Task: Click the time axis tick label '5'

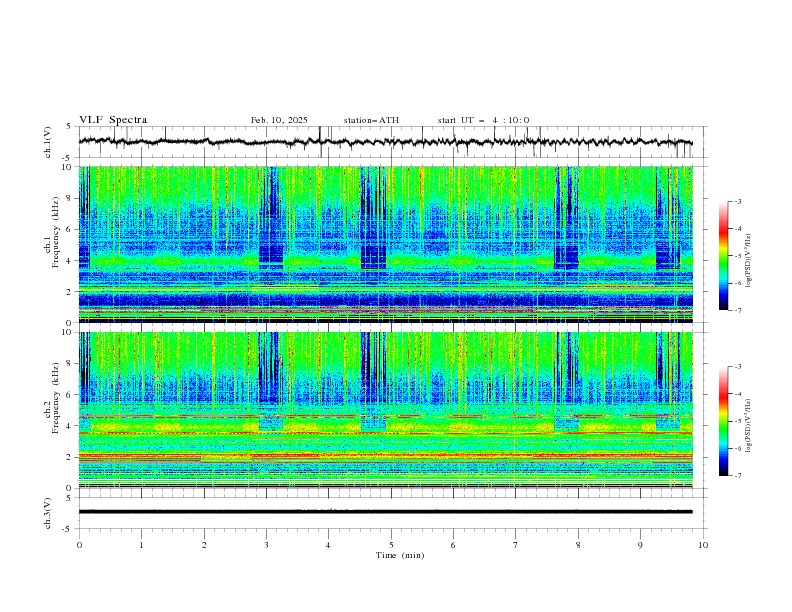Action: (x=391, y=545)
